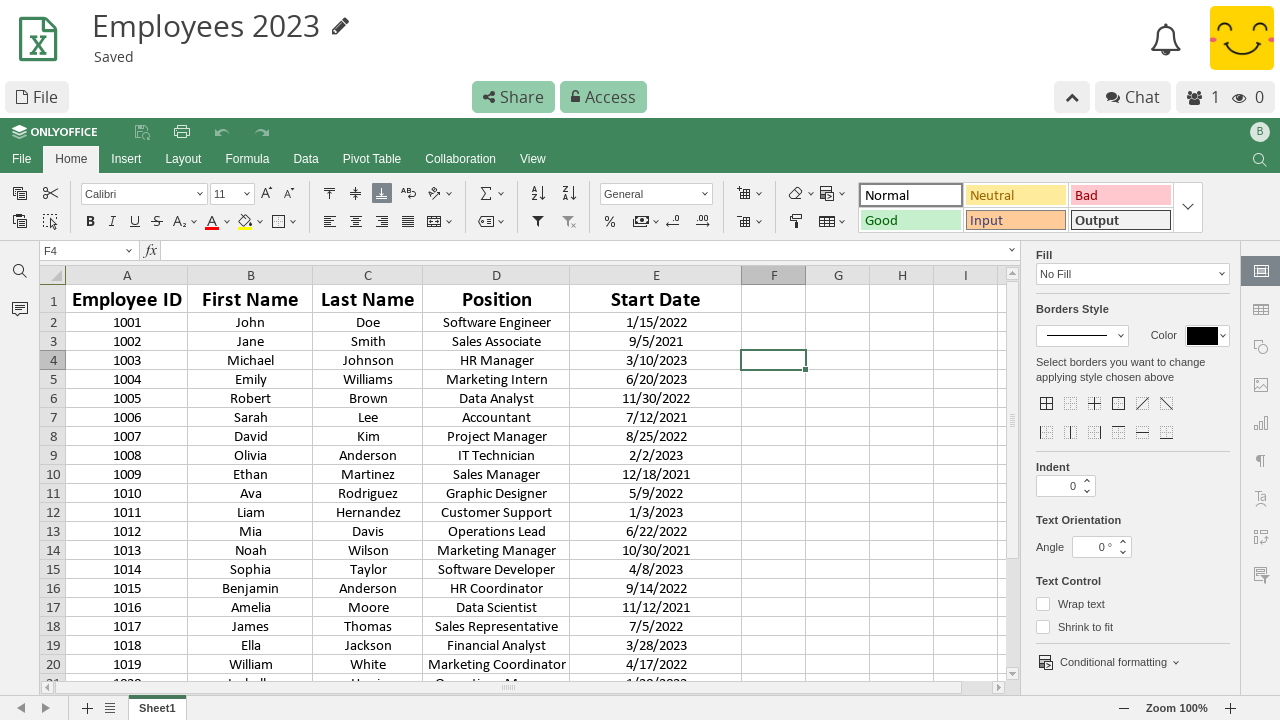Image resolution: width=1280 pixels, height=720 pixels.
Task: Check the Shrink to fit option
Action: (x=1043, y=627)
